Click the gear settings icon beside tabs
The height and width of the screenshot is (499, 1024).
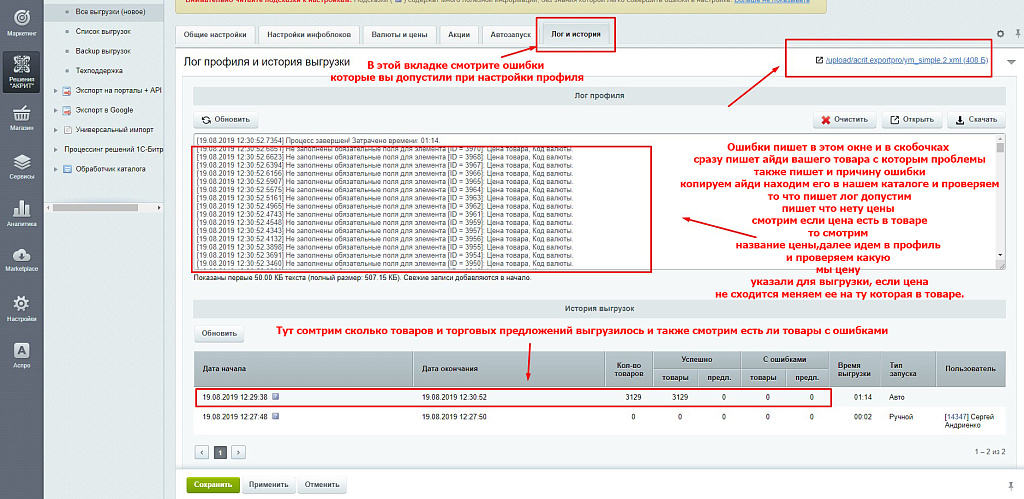point(1001,34)
